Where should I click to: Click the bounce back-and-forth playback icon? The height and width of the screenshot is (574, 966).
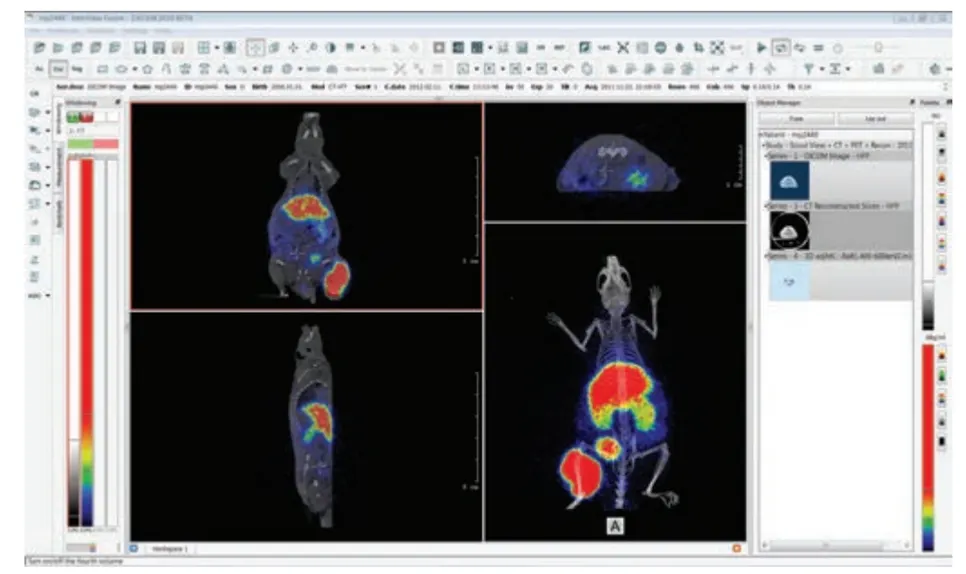800,47
